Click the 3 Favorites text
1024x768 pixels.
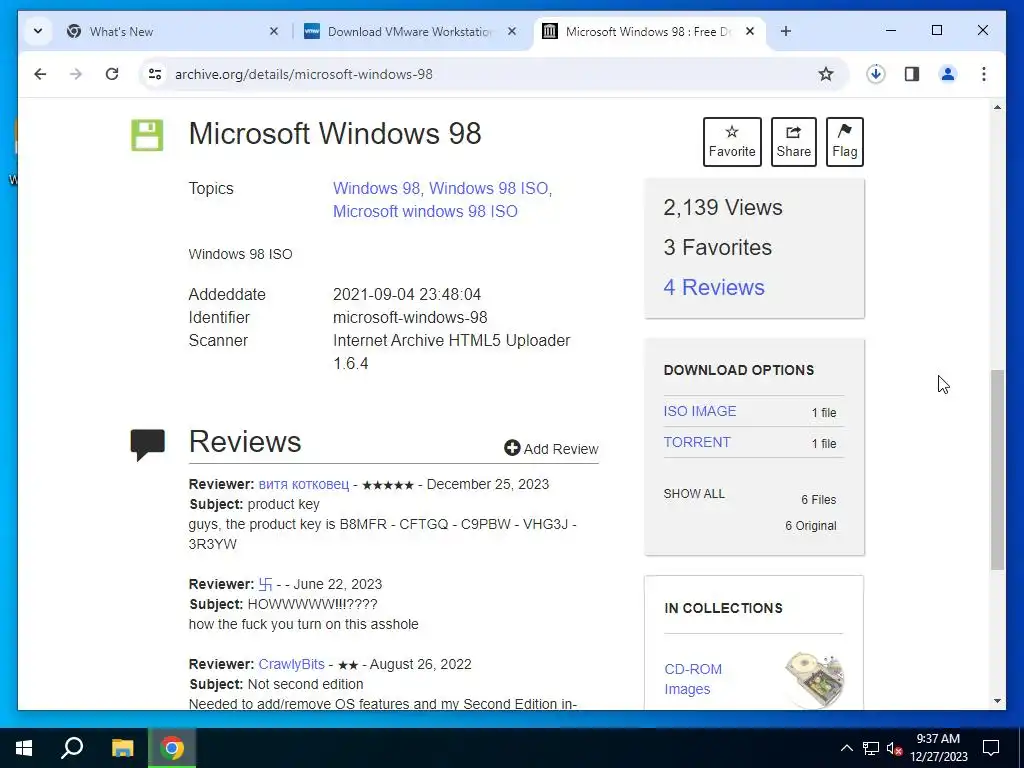click(x=717, y=248)
